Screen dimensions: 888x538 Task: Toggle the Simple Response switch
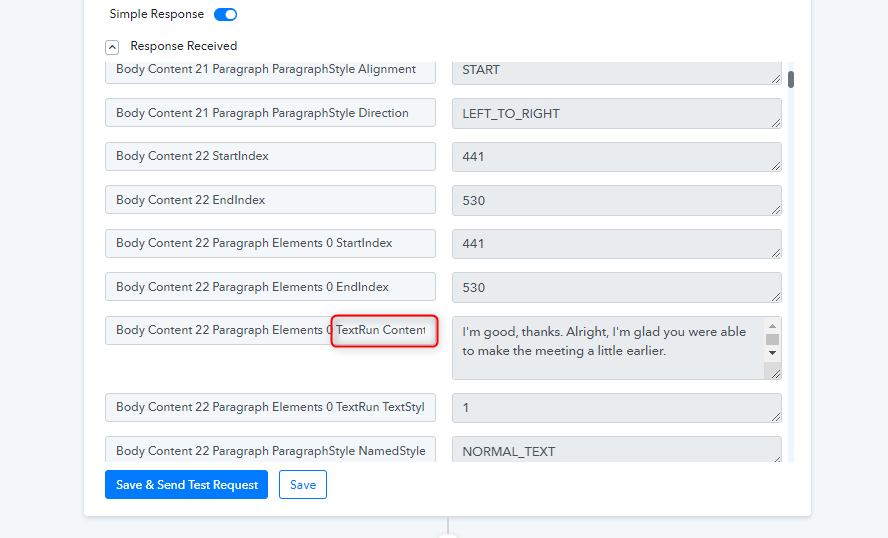(225, 15)
